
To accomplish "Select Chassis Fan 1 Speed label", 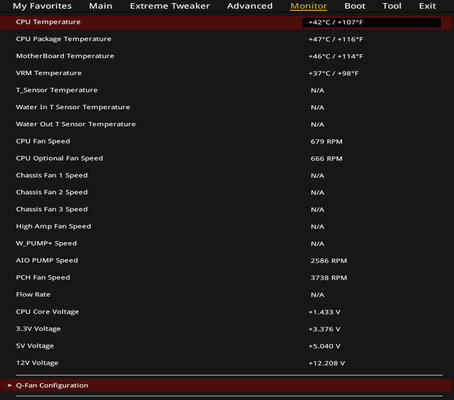I will (52, 175).
